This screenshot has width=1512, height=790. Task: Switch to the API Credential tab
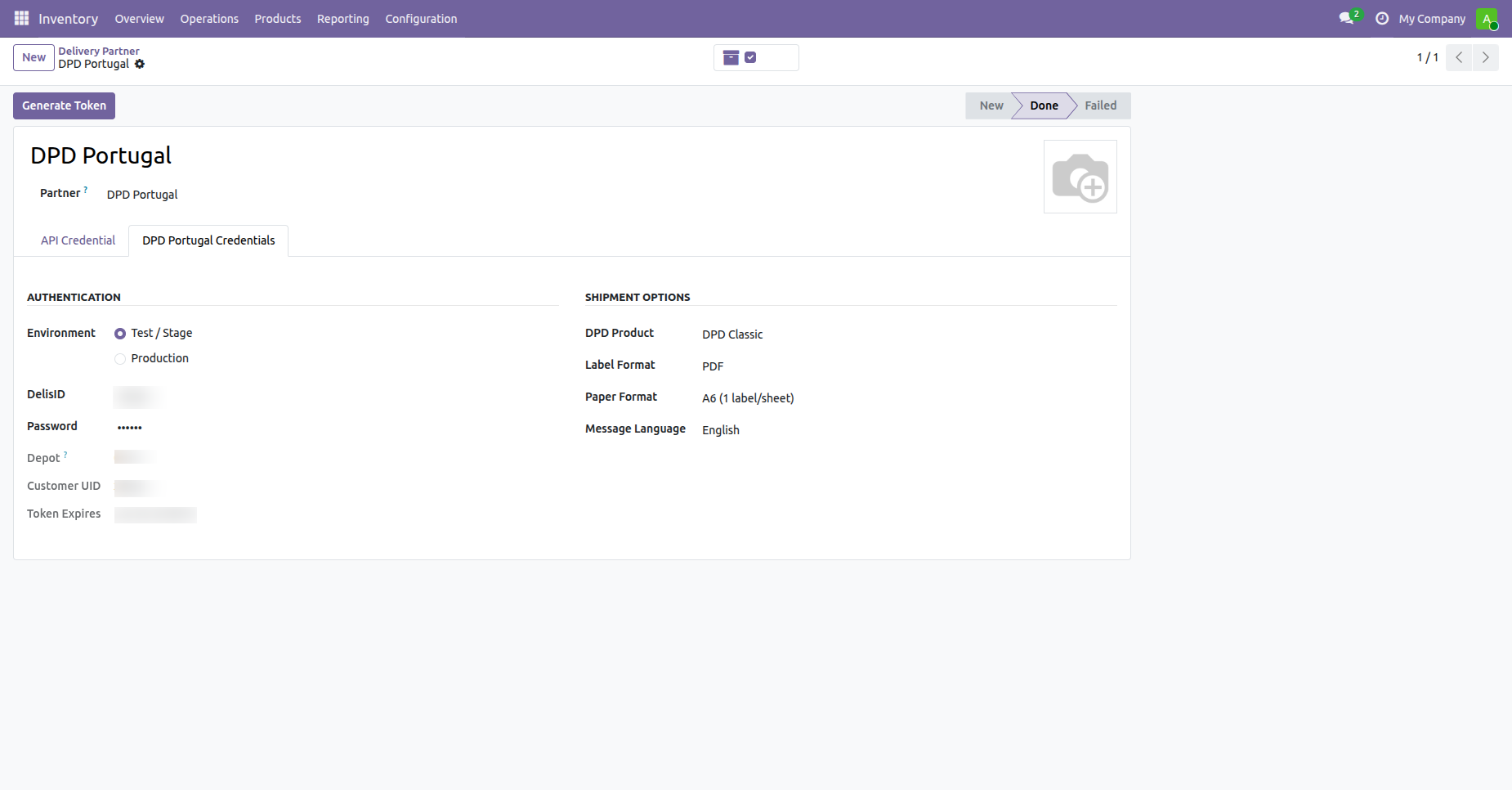click(78, 240)
